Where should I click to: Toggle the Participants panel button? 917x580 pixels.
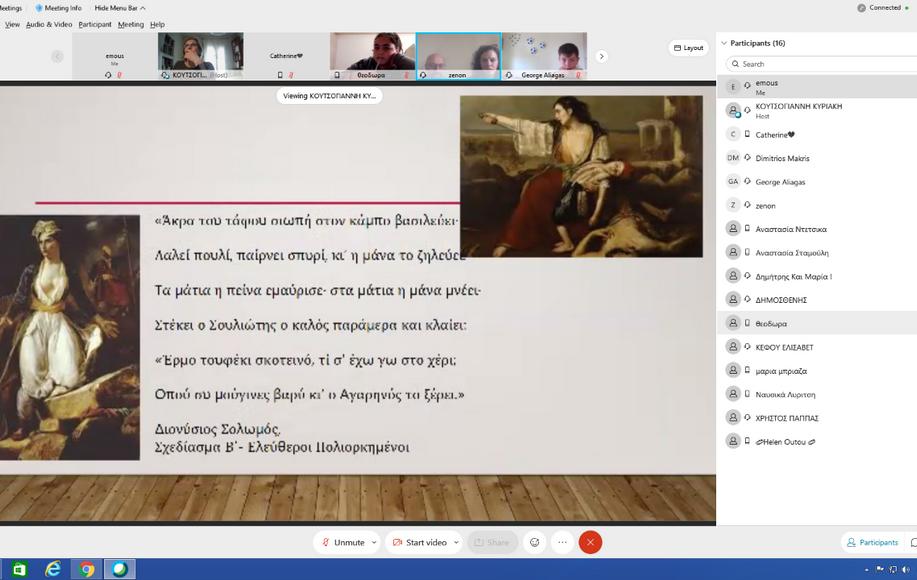click(873, 543)
